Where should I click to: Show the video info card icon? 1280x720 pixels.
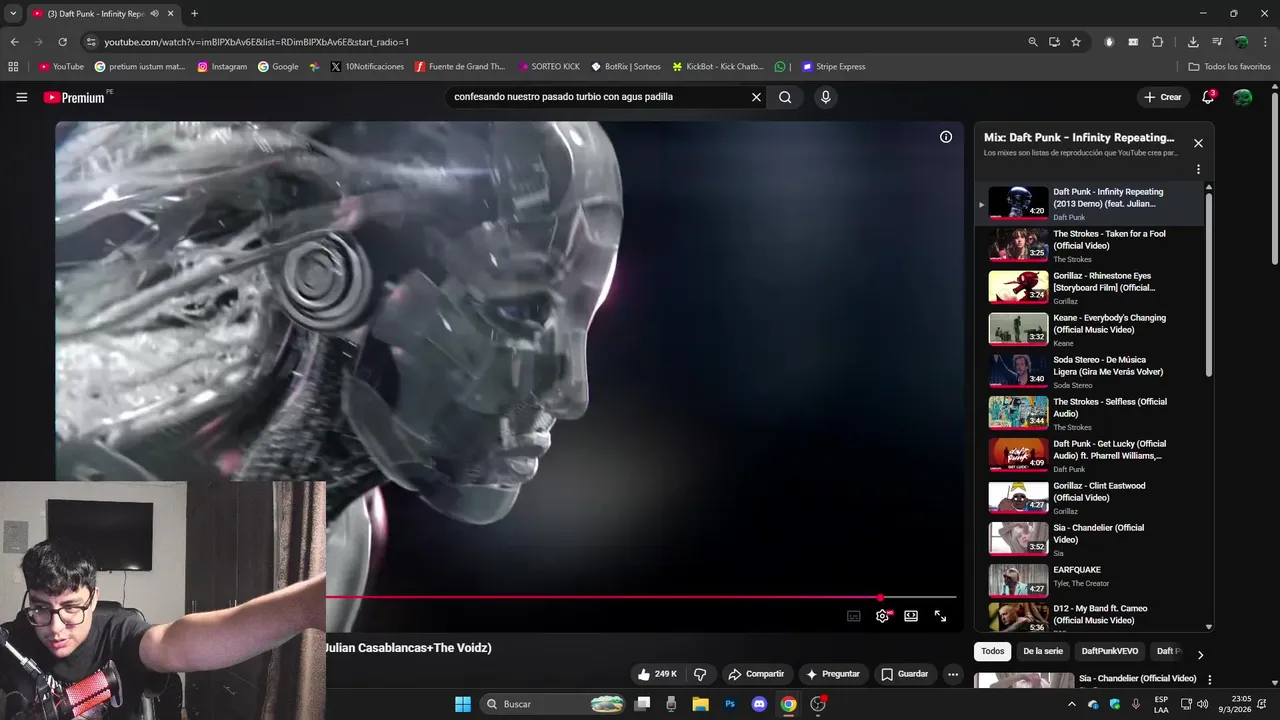(946, 137)
